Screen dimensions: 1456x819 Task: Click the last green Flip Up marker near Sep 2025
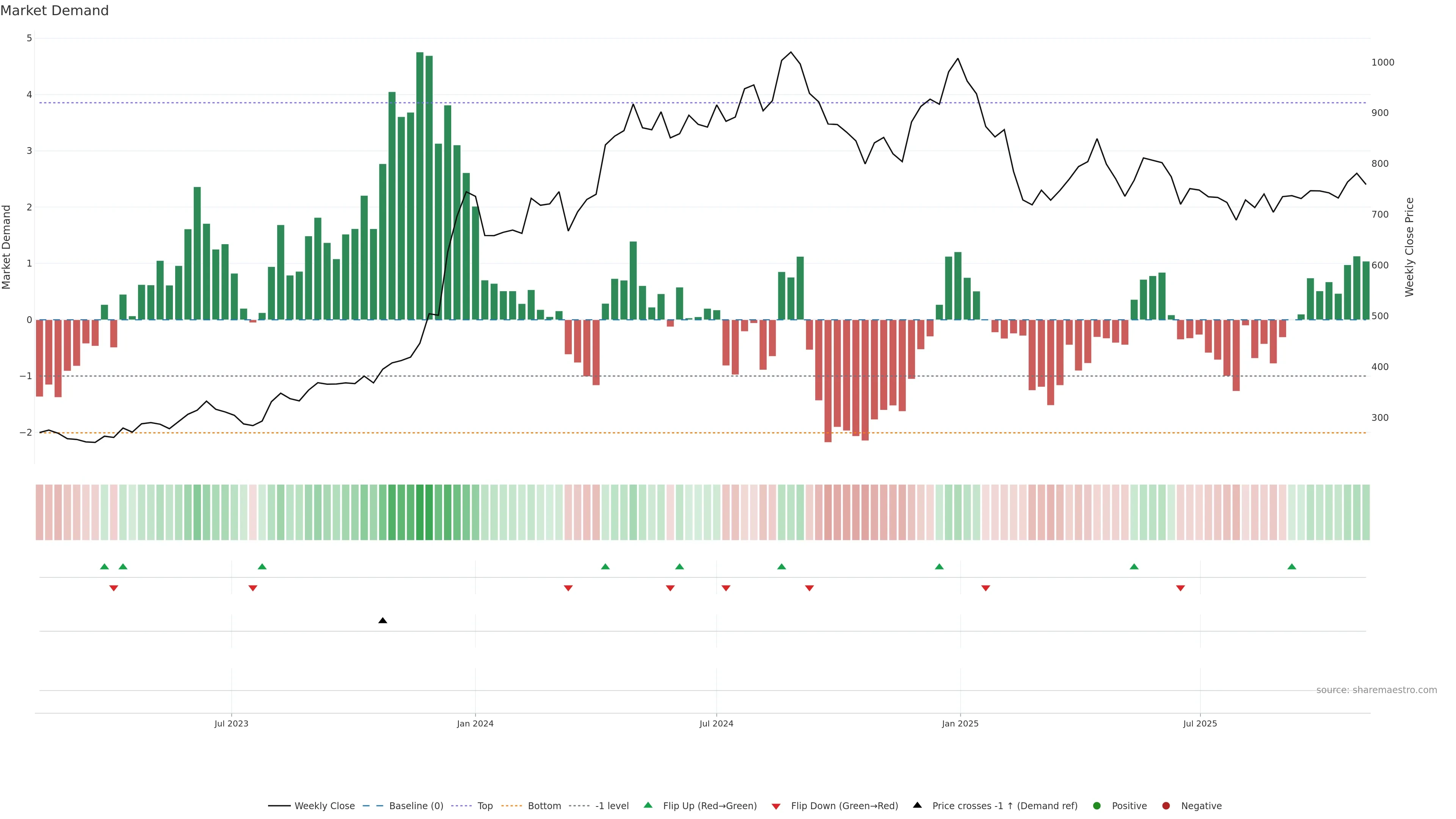[1291, 566]
